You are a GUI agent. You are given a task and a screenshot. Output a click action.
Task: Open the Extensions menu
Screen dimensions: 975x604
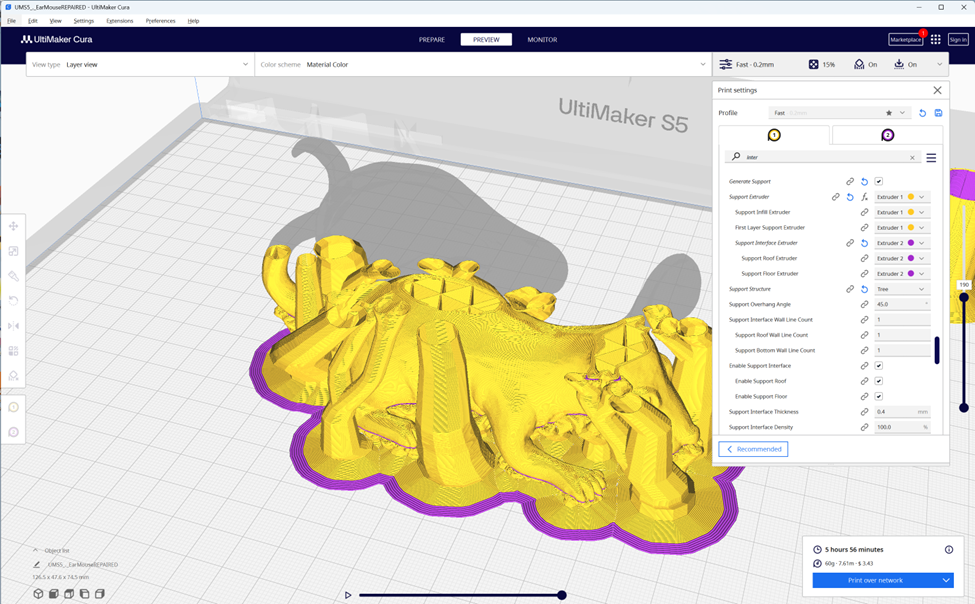click(x=119, y=20)
